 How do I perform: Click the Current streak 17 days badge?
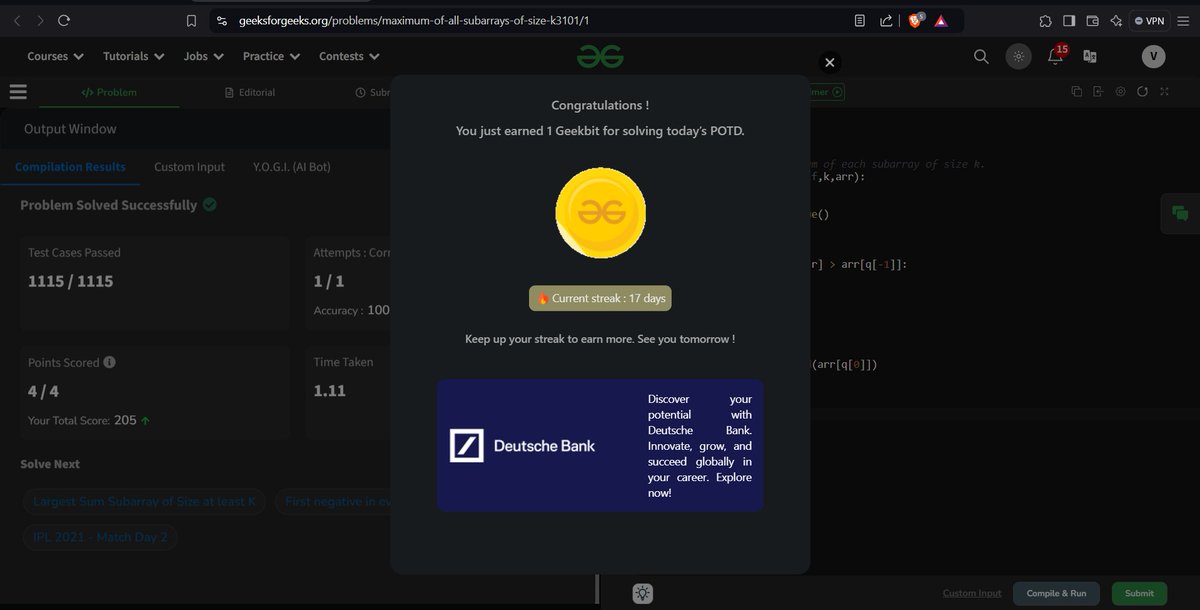coord(600,298)
